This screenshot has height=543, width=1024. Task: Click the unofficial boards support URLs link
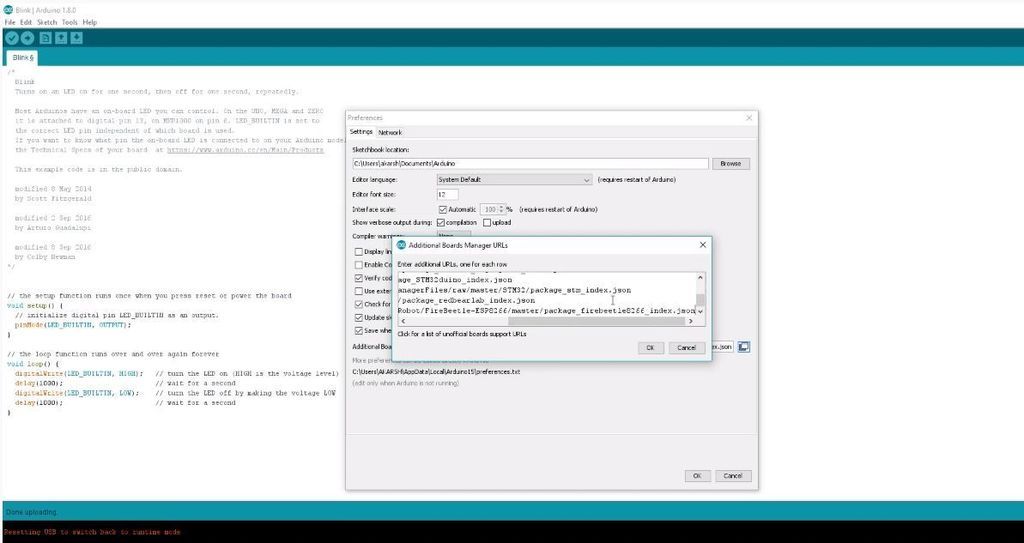click(462, 334)
